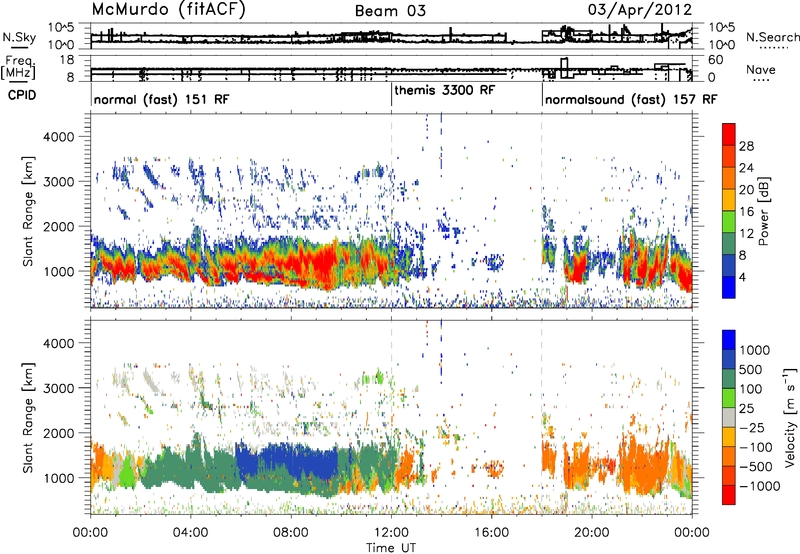Click the blue high-velocity region near 08:00
The width and height of the screenshot is (800, 554).
pos(291,462)
